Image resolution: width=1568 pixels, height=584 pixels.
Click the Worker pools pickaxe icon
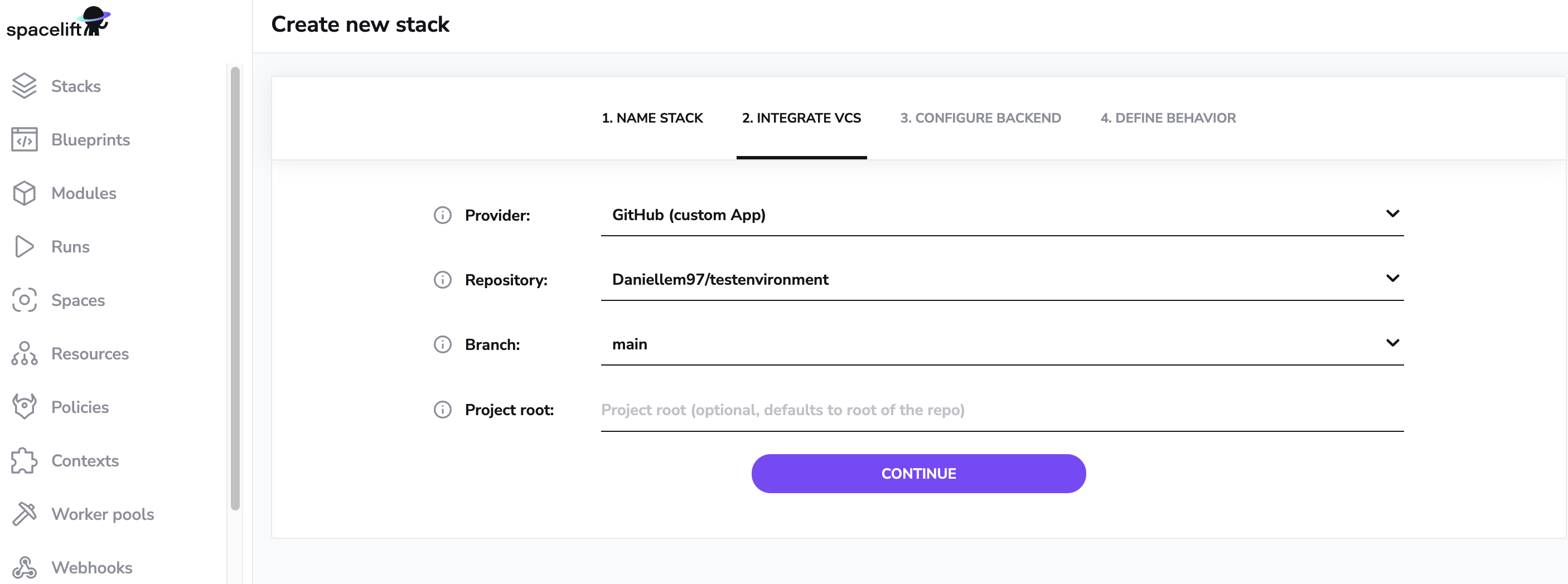coord(25,514)
